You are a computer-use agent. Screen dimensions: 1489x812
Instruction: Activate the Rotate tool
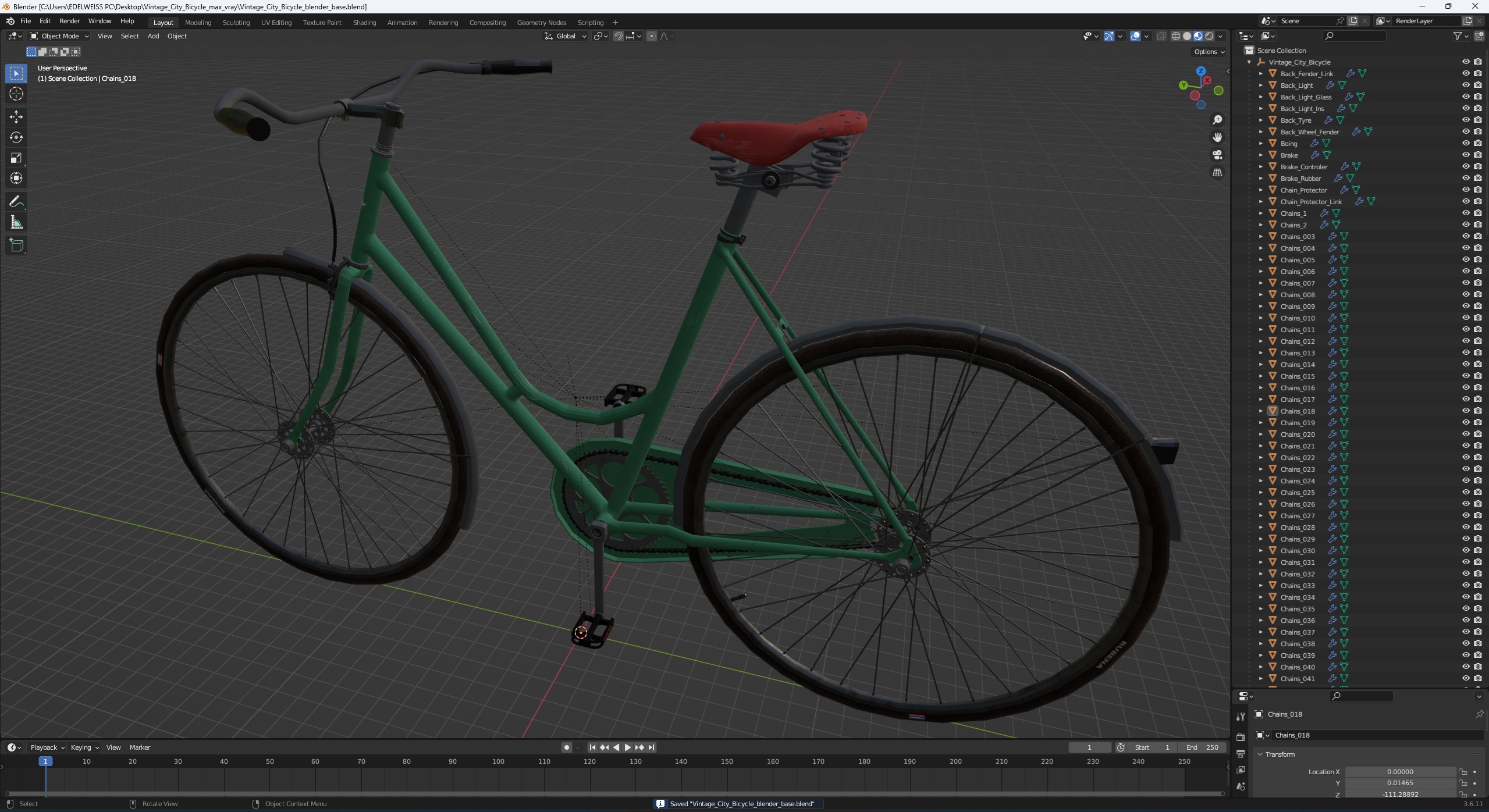click(16, 137)
